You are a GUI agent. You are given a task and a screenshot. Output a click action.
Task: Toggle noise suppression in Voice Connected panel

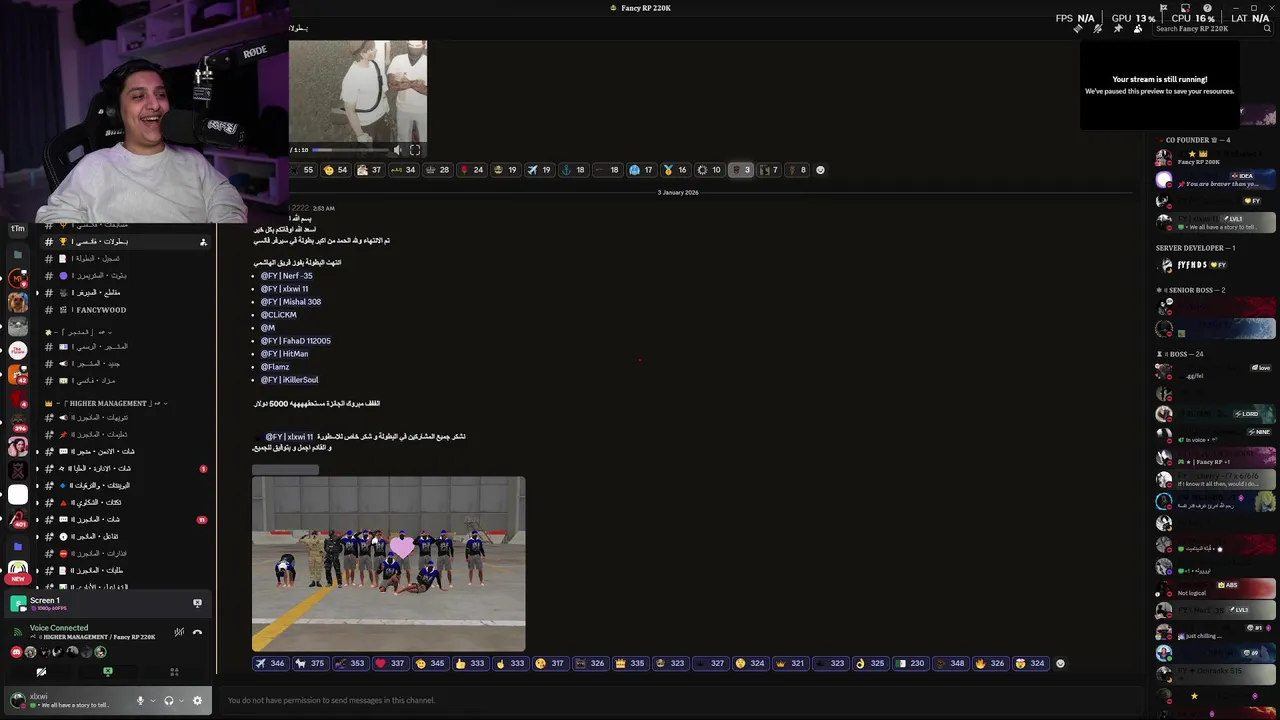(x=179, y=632)
